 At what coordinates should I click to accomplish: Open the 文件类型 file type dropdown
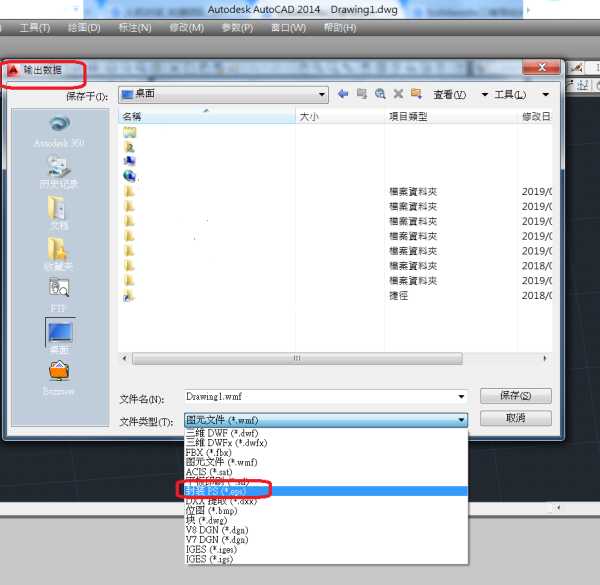point(461,420)
